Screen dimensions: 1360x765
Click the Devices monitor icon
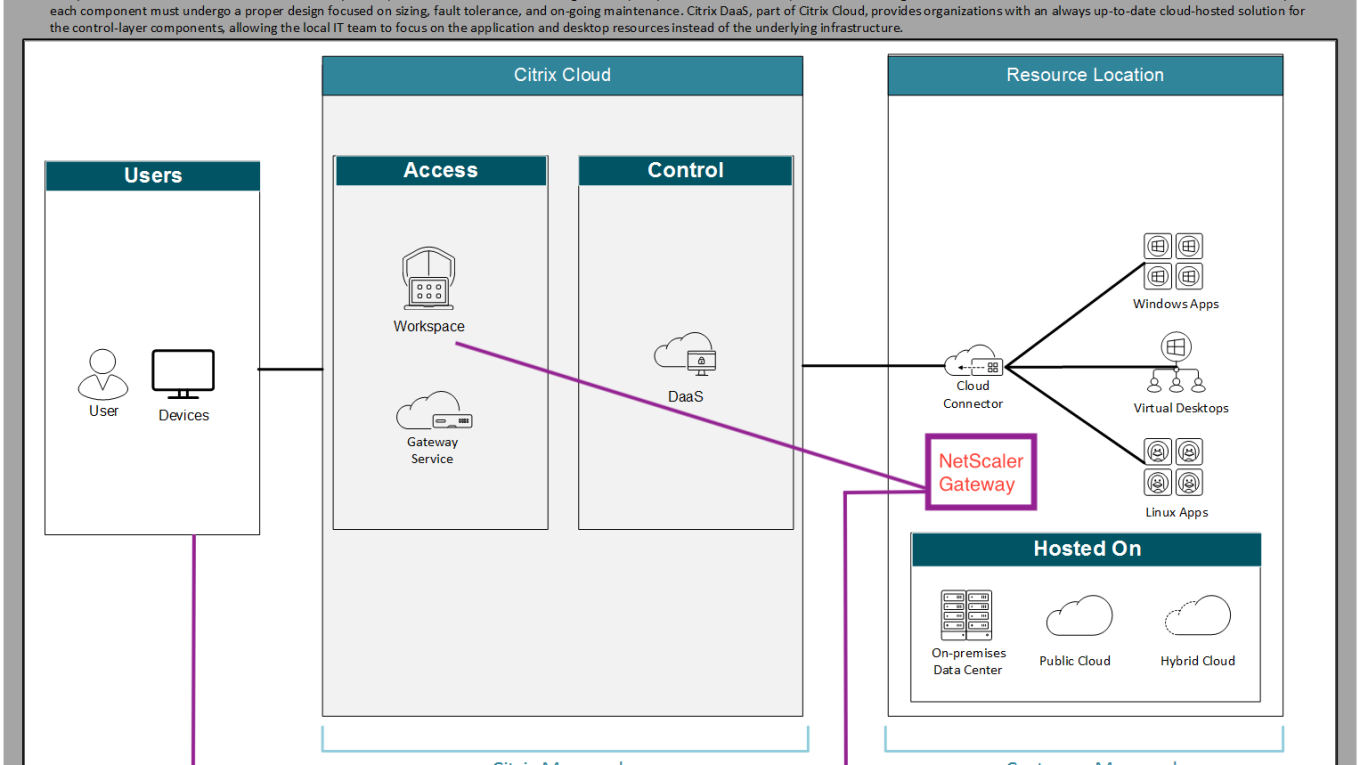[183, 375]
